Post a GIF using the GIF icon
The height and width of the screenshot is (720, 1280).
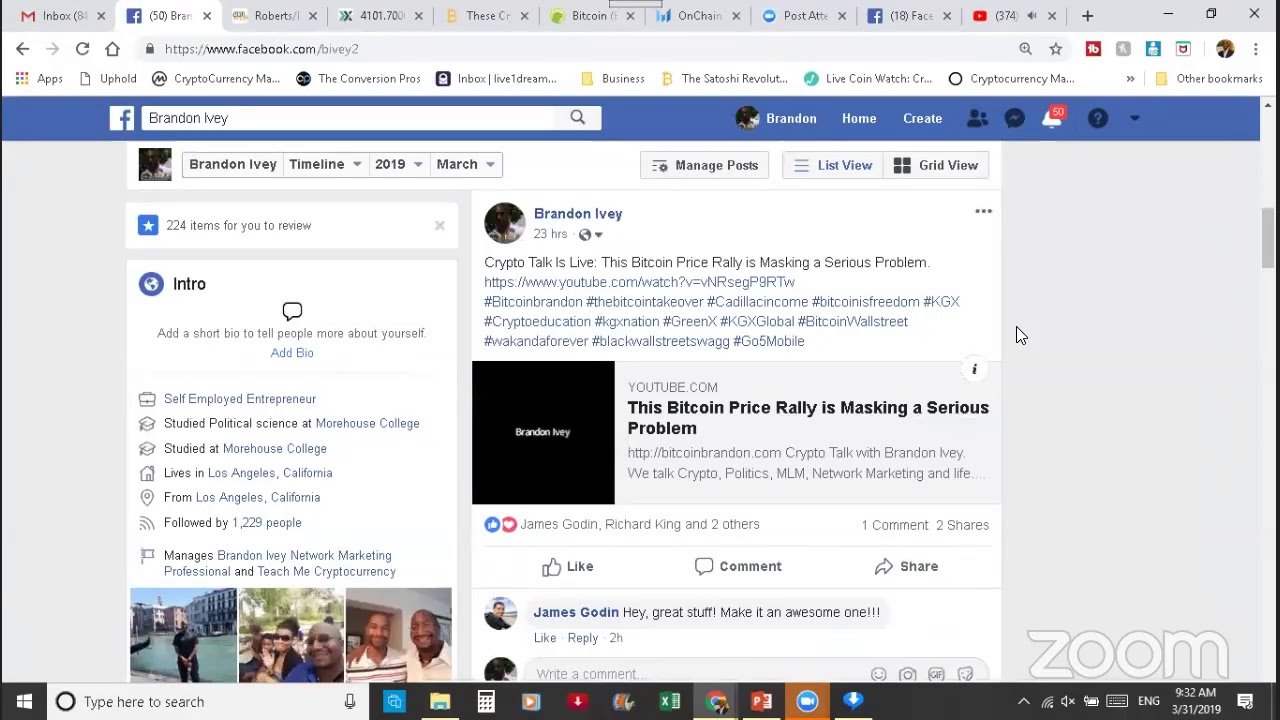coord(936,675)
